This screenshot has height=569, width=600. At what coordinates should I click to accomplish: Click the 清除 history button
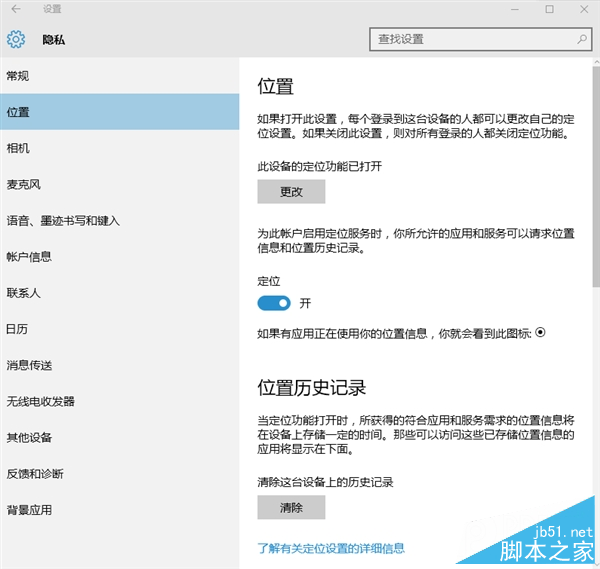tap(291, 507)
